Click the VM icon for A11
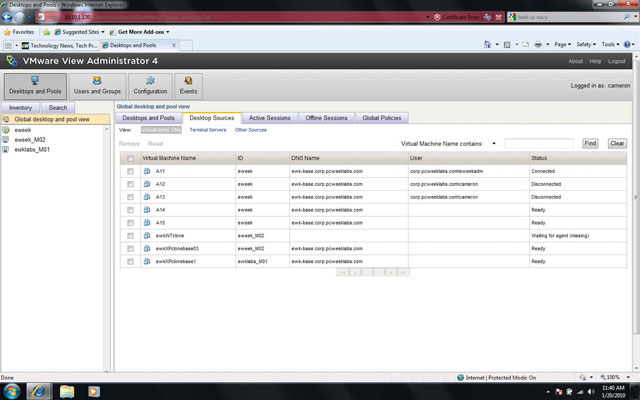640x400 pixels. 147,171
